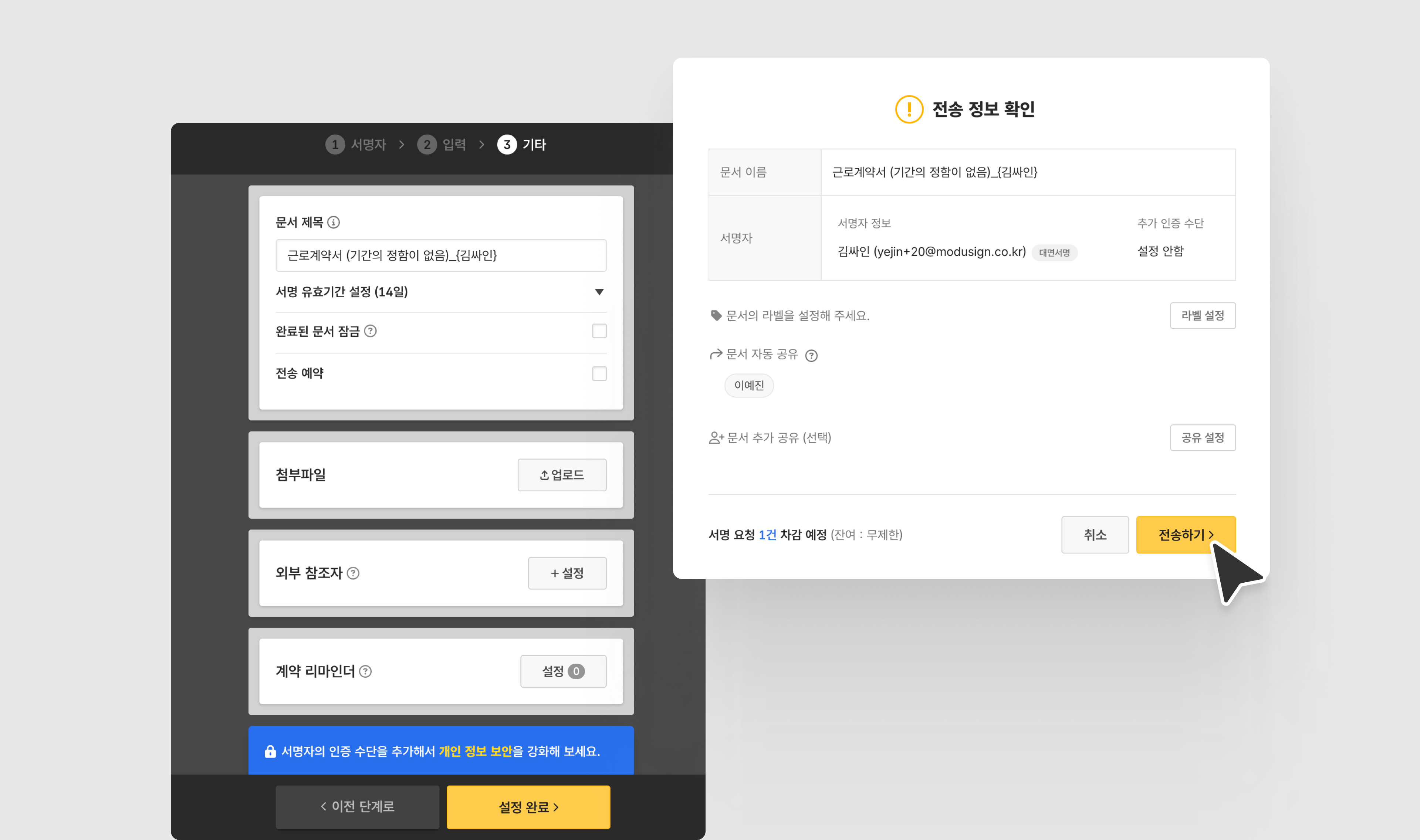Click help icon beside 문서 자동 공유
This screenshot has height=840, width=1420.
coord(811,355)
